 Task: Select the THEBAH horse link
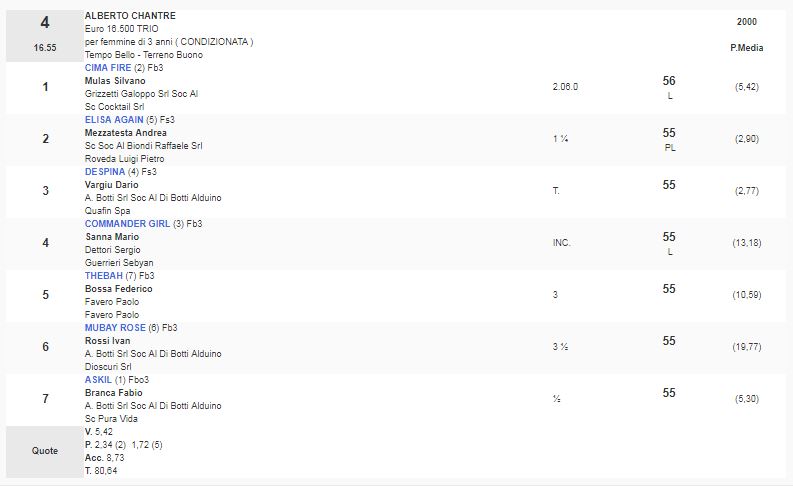pyautogui.click(x=105, y=276)
